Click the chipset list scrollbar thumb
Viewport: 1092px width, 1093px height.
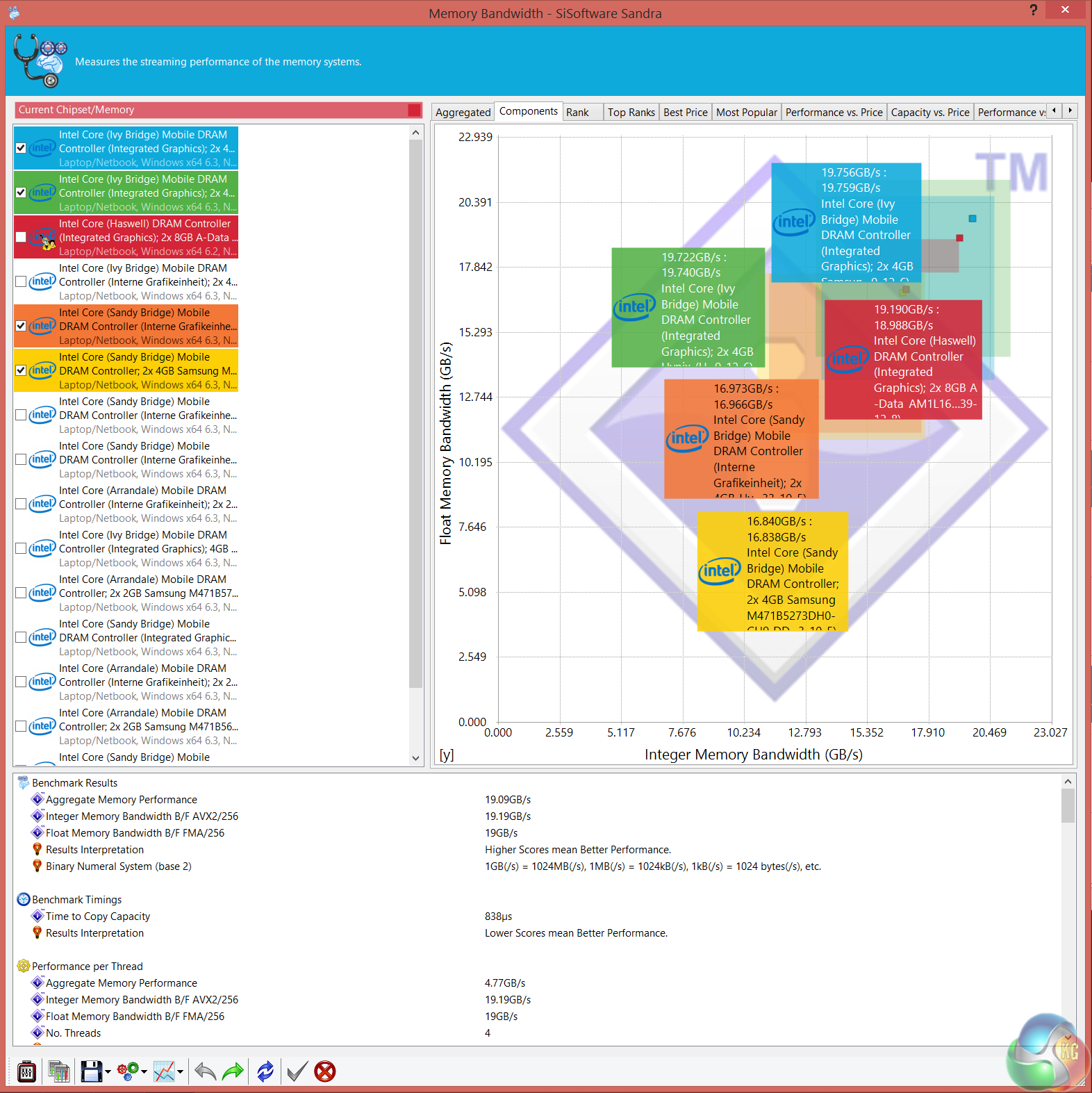(x=416, y=413)
